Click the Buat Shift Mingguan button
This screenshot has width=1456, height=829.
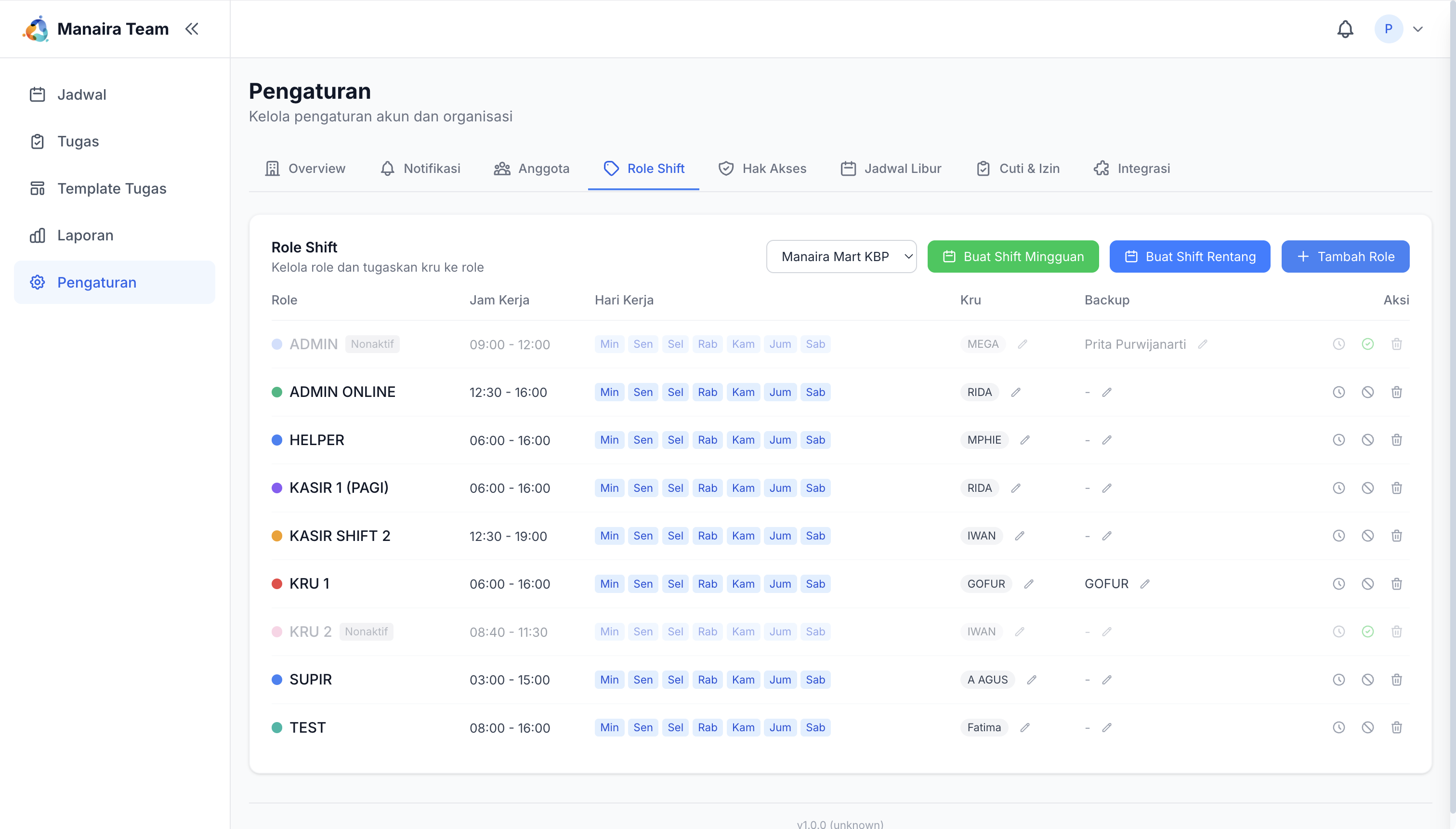point(1012,256)
